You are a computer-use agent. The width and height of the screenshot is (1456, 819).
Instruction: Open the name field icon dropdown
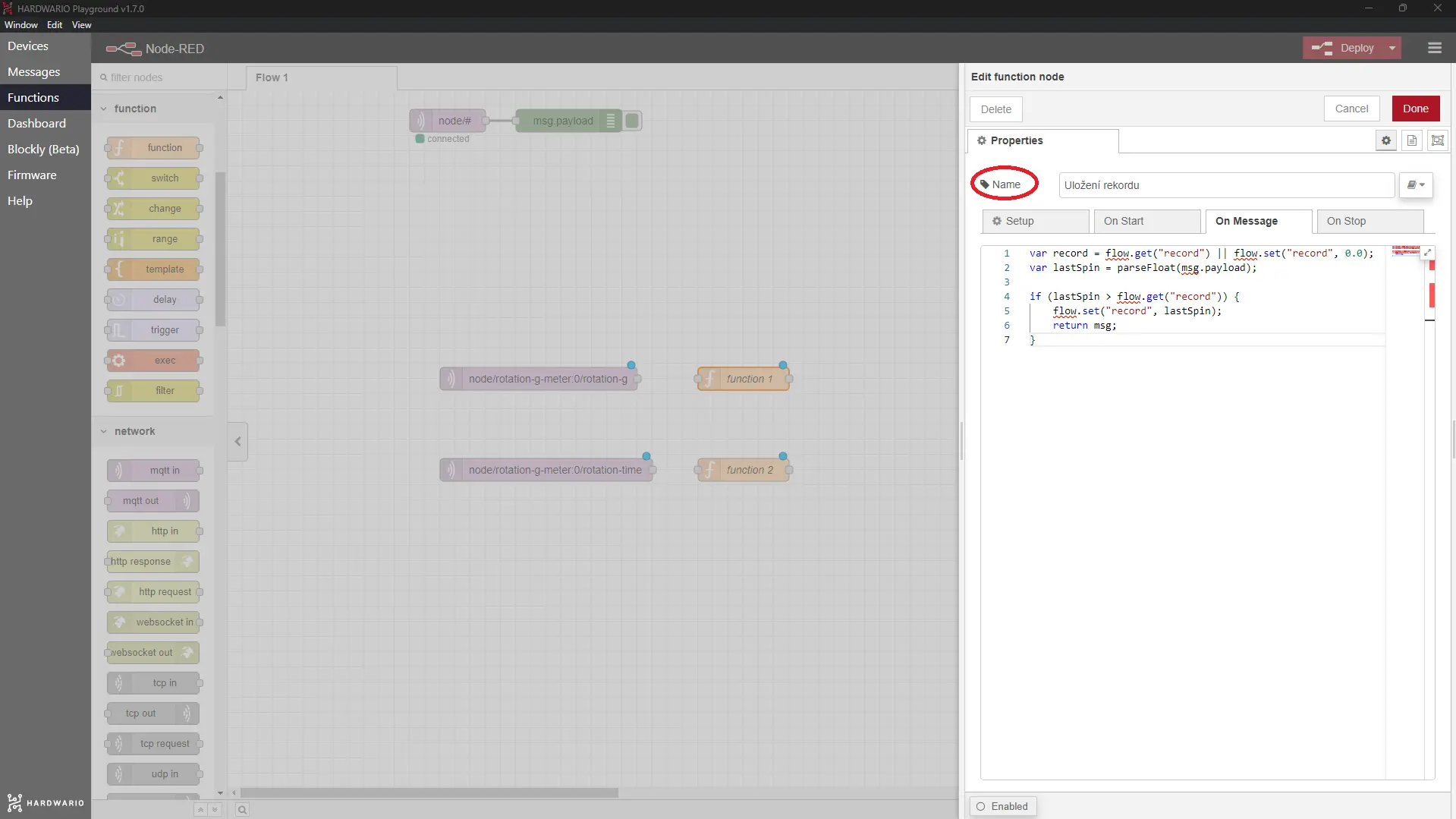[1416, 185]
